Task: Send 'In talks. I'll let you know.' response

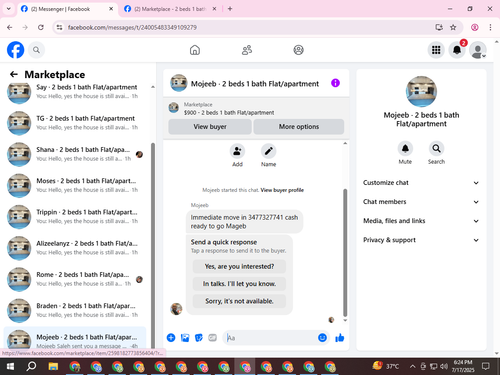Action: 239,284
